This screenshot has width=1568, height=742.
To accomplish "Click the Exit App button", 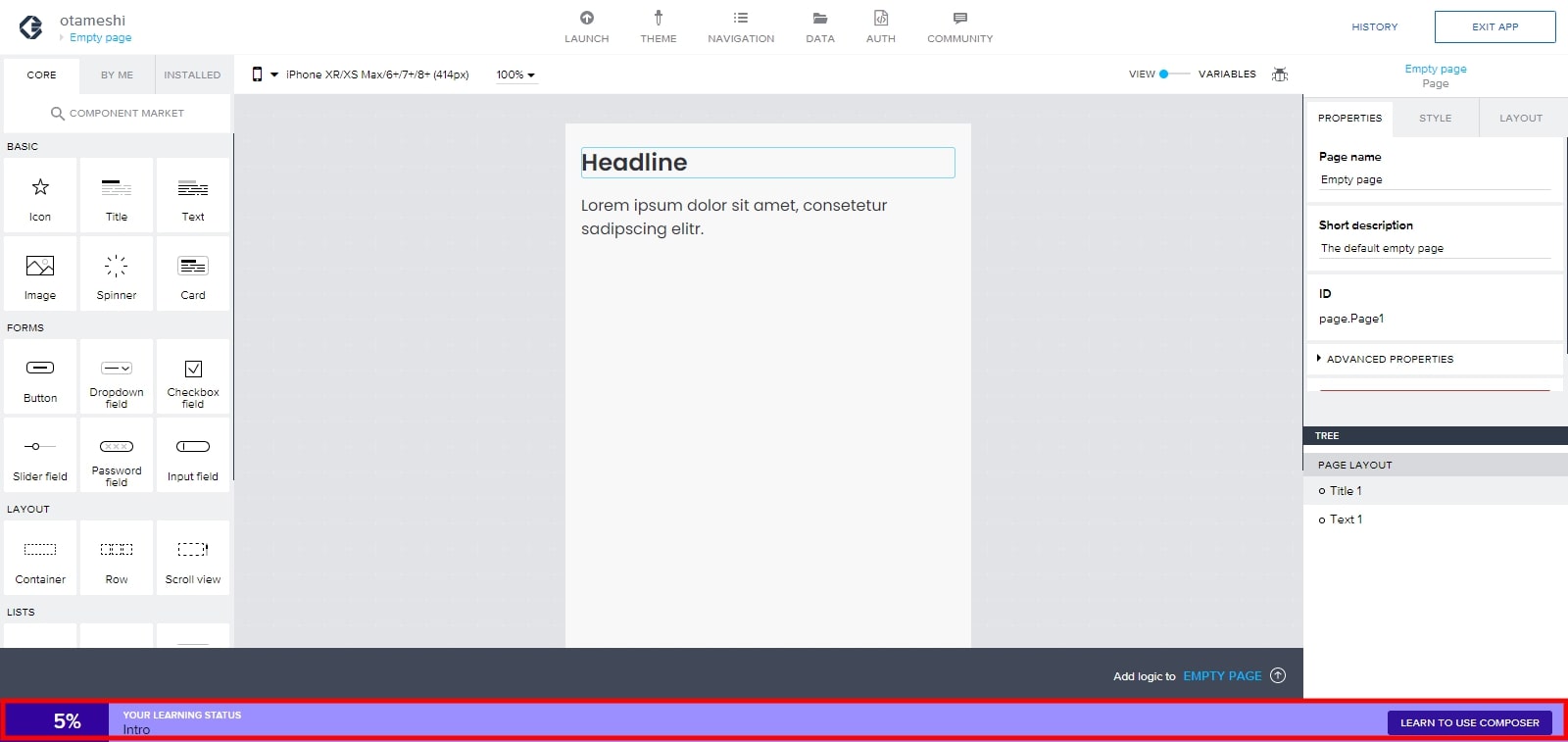I will point(1494,27).
